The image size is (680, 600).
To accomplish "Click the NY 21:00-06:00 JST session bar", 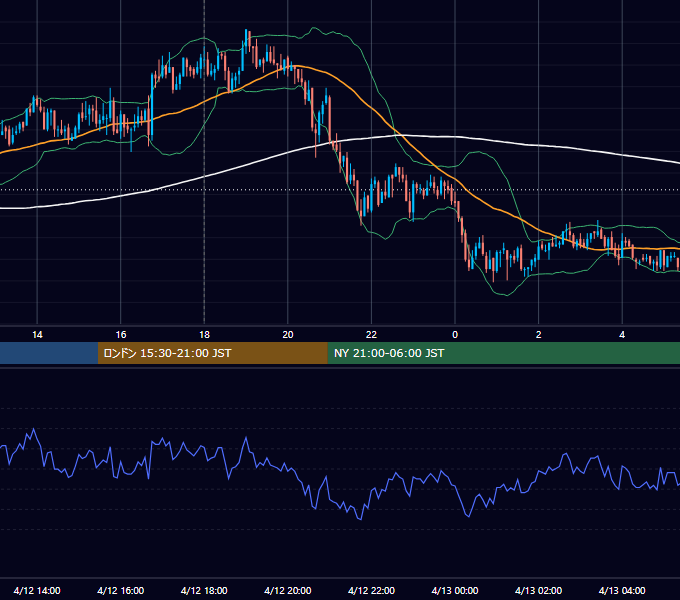I will tap(503, 353).
